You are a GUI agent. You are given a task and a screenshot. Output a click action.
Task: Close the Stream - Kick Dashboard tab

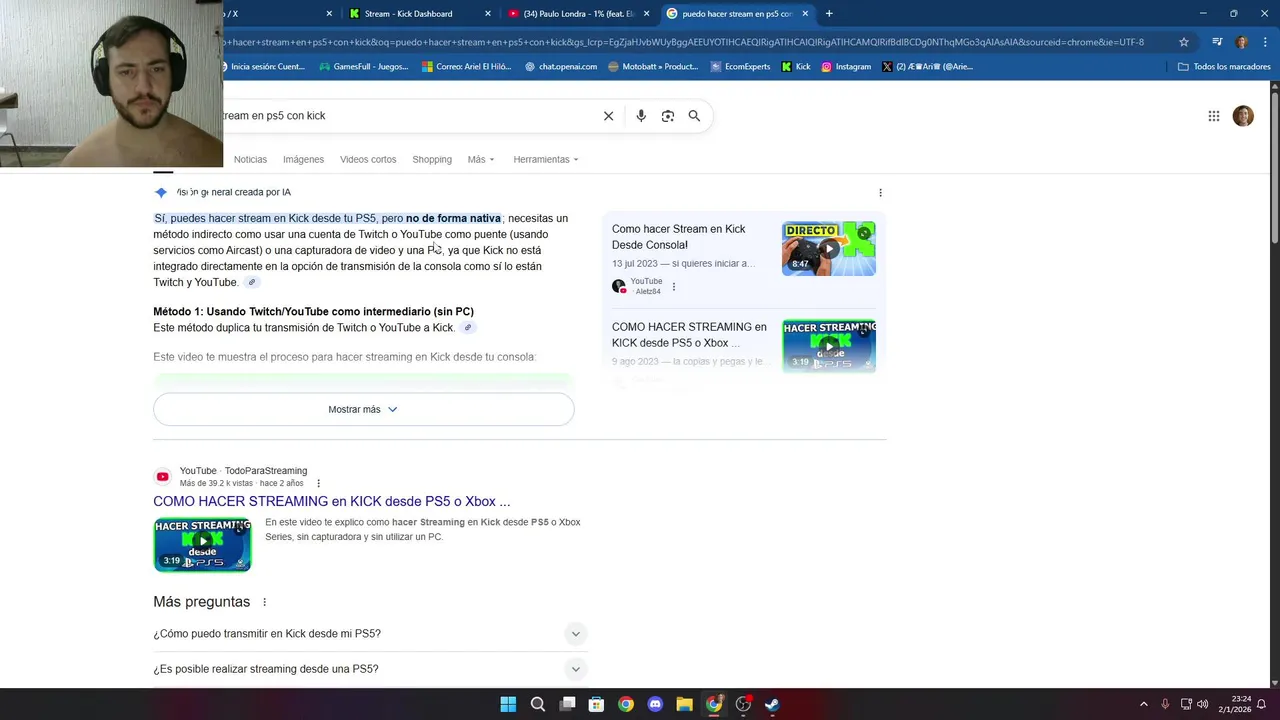488,14
